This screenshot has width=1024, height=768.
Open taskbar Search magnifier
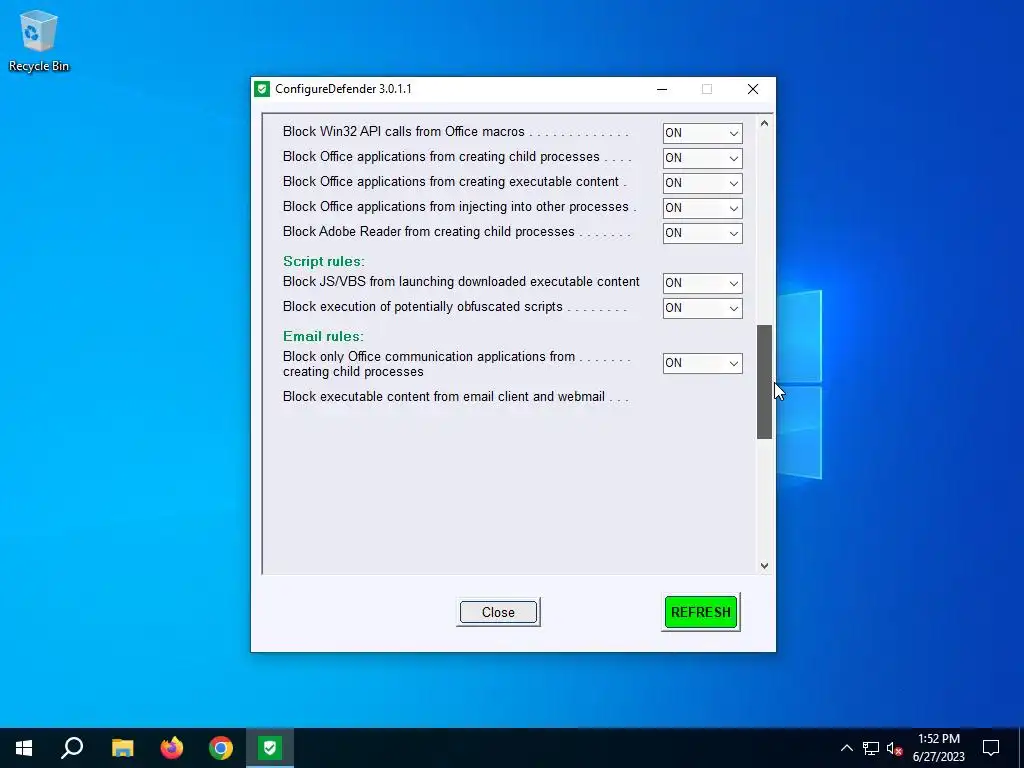[72, 748]
